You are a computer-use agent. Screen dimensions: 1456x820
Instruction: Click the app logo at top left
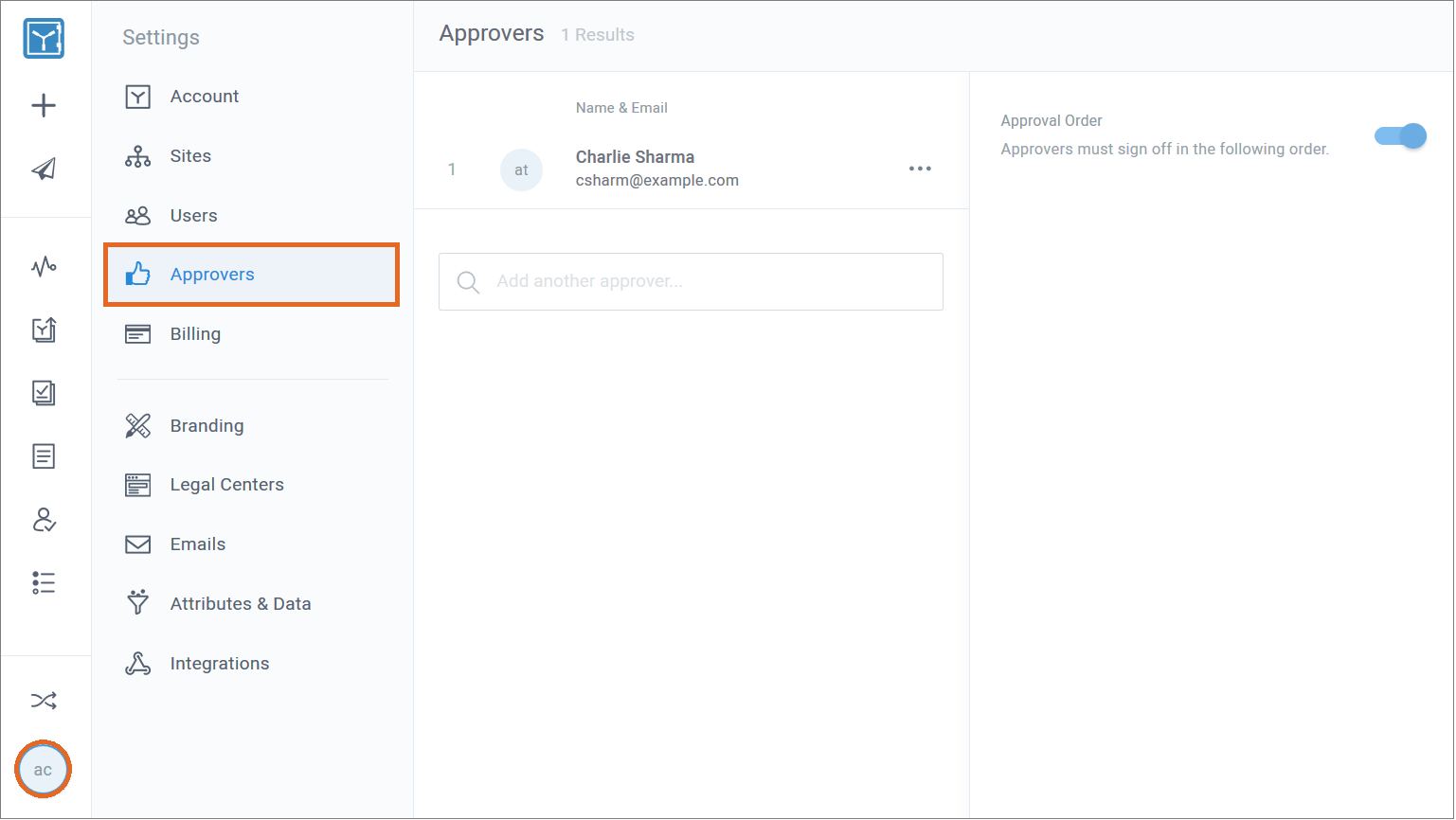click(43, 38)
